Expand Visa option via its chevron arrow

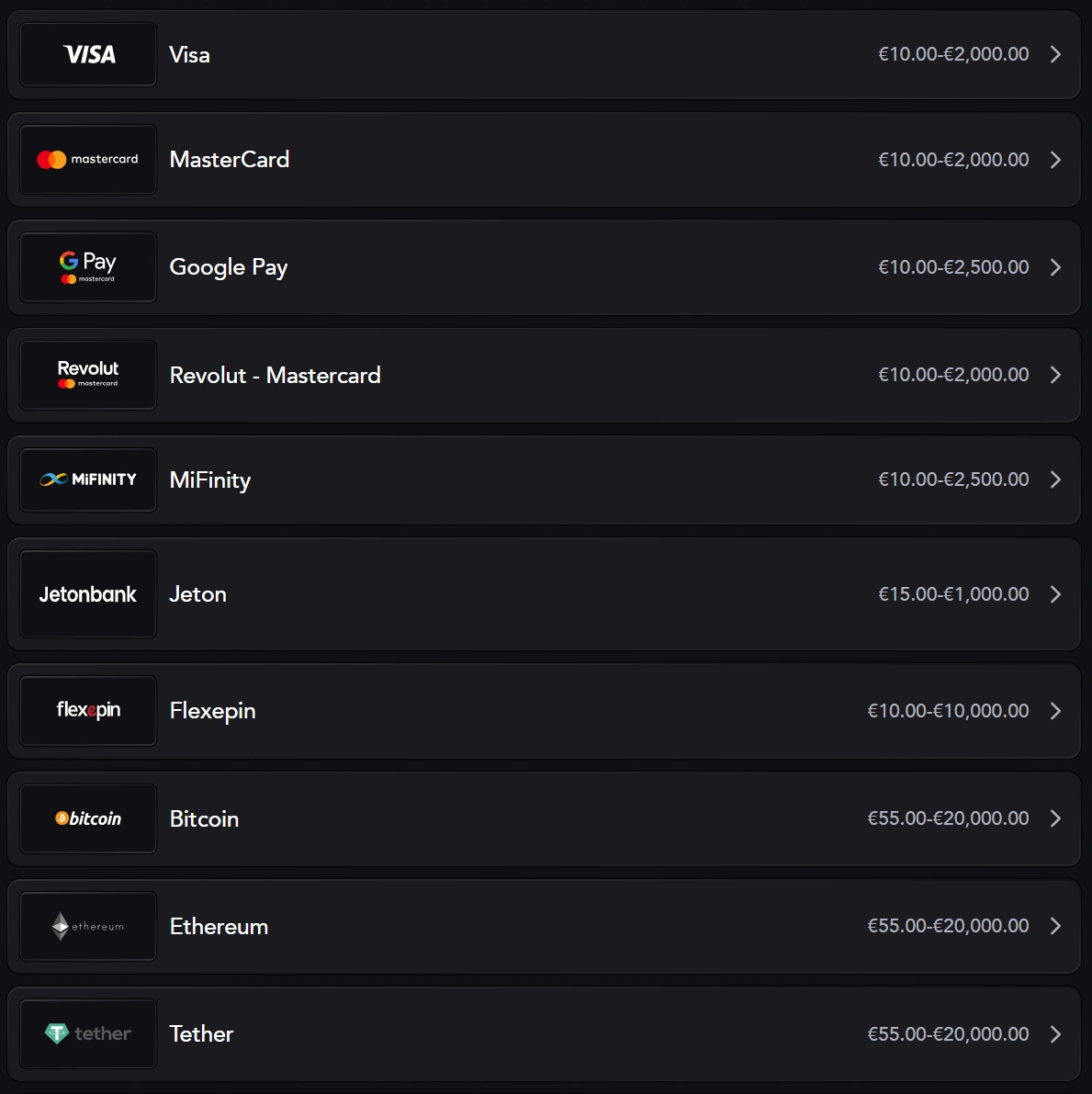pyautogui.click(x=1055, y=54)
